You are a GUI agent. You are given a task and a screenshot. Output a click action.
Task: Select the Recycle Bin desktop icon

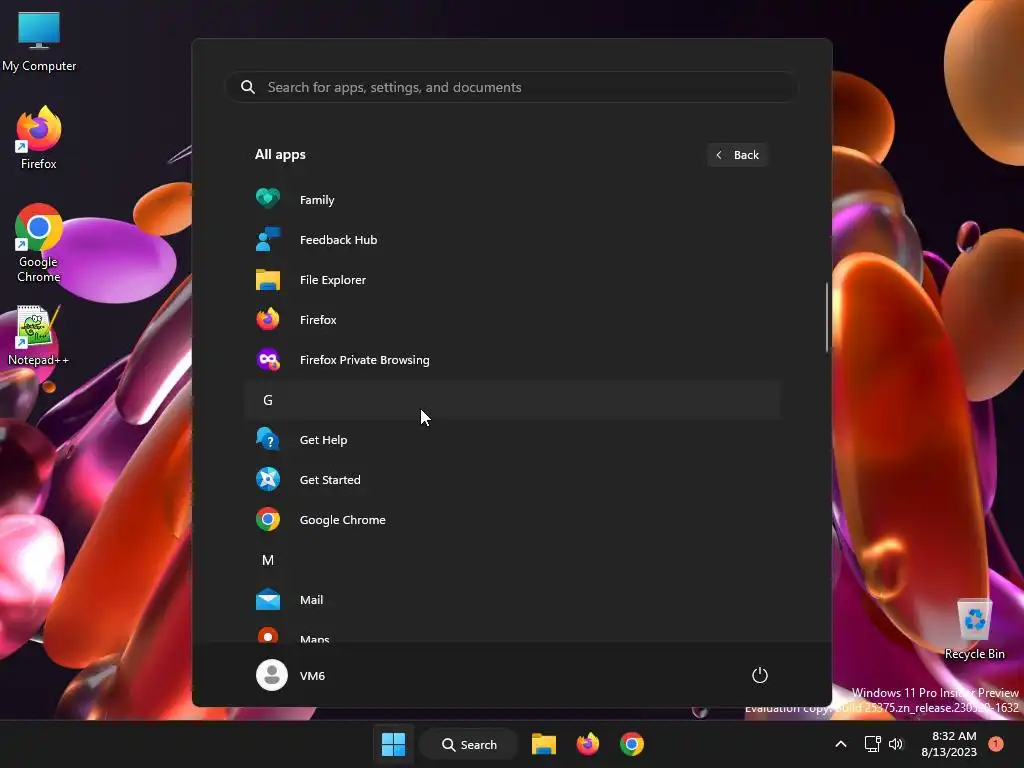(974, 629)
